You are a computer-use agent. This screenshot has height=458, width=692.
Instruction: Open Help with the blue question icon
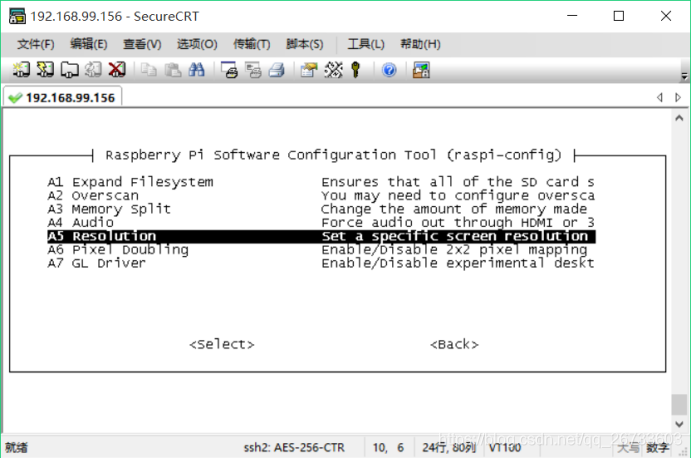pos(389,70)
